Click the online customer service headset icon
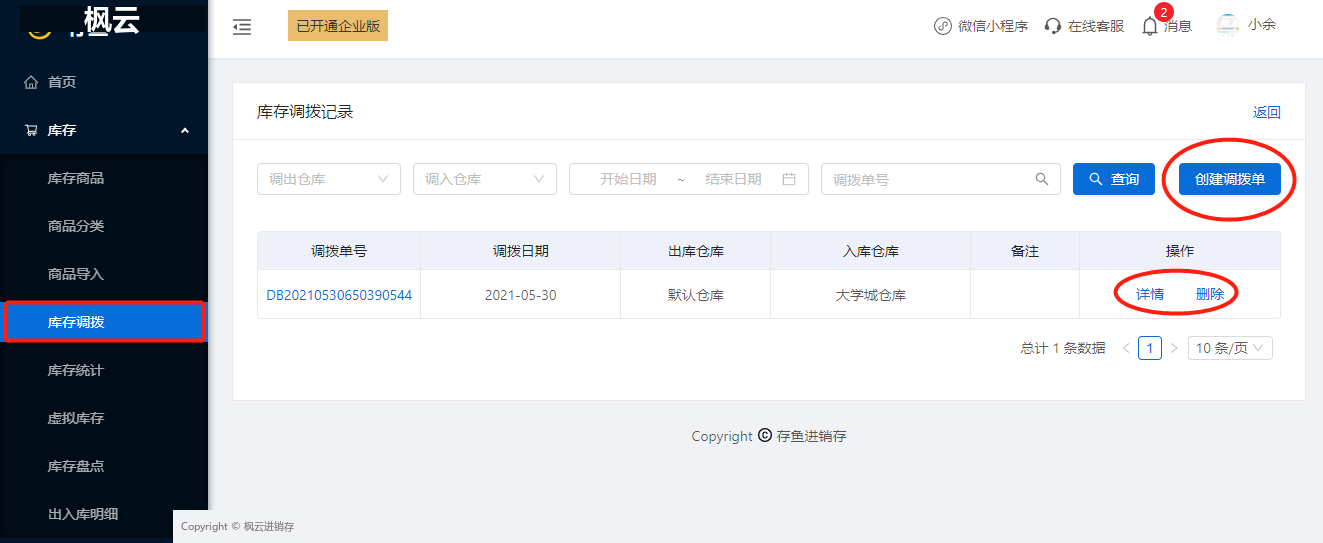The height and width of the screenshot is (543, 1323). click(1053, 26)
